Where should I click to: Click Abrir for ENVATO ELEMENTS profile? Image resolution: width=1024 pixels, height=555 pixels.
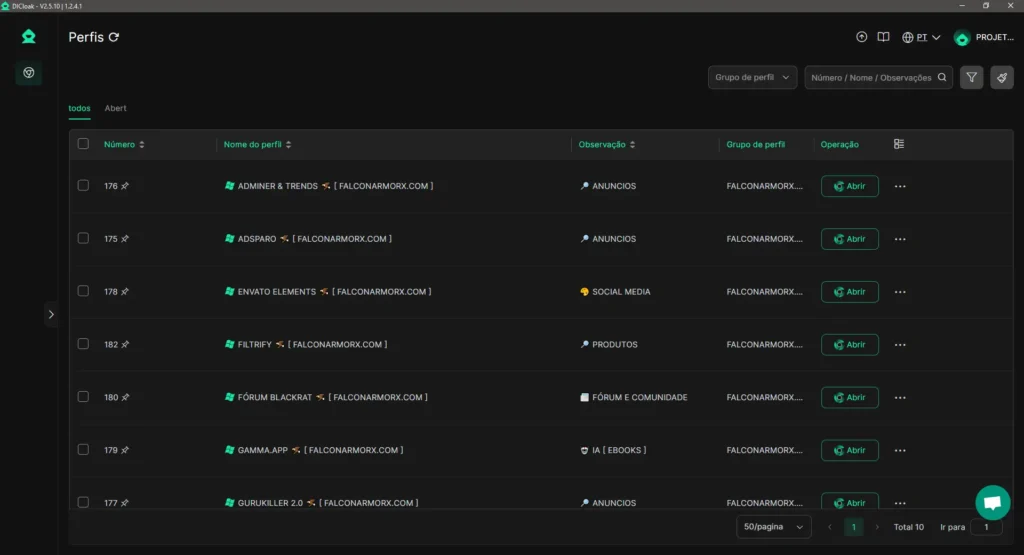[849, 292]
